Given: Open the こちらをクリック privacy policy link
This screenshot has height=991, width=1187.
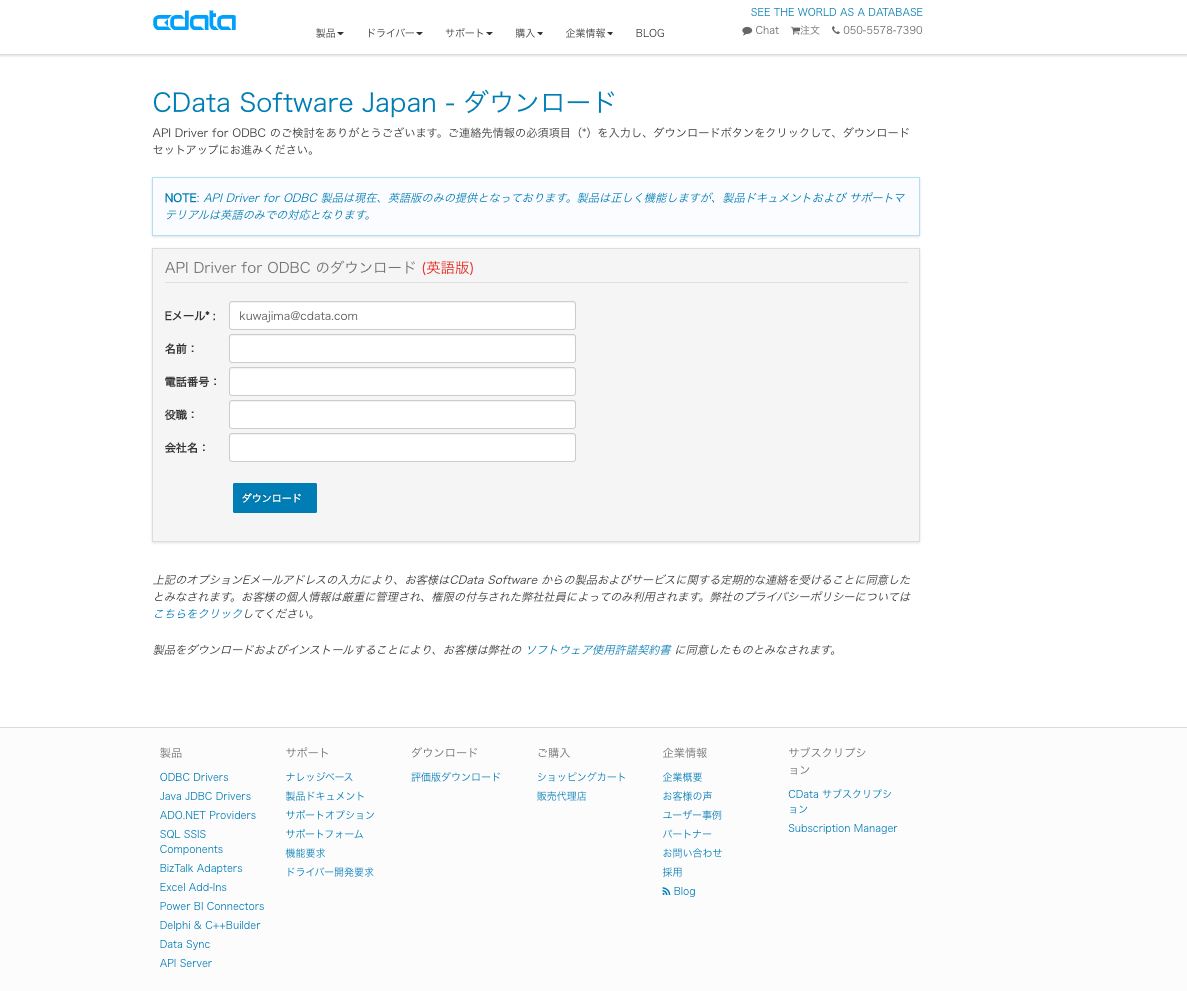Looking at the screenshot, I should point(198,614).
